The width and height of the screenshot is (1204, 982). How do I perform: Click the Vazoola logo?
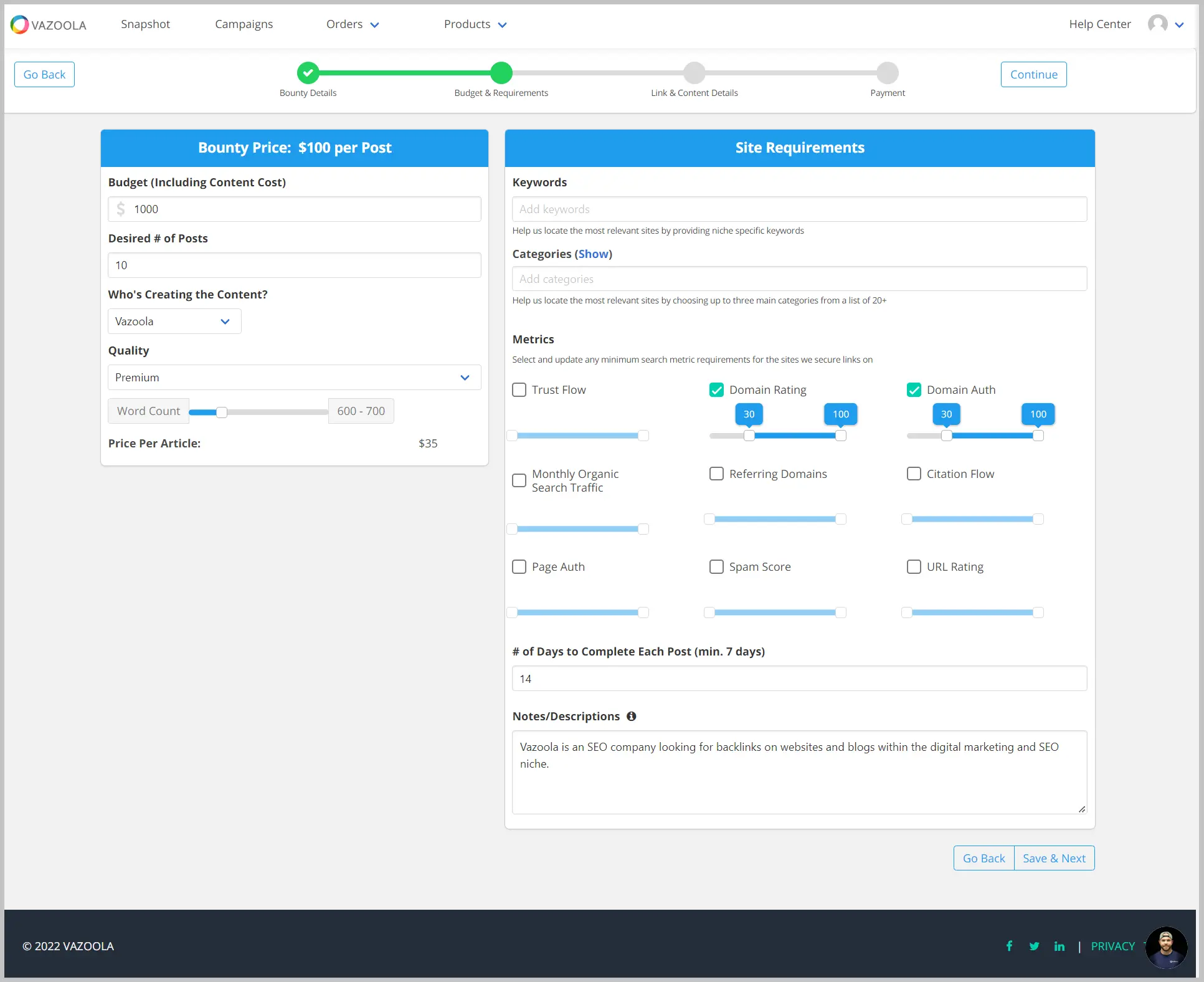click(48, 24)
